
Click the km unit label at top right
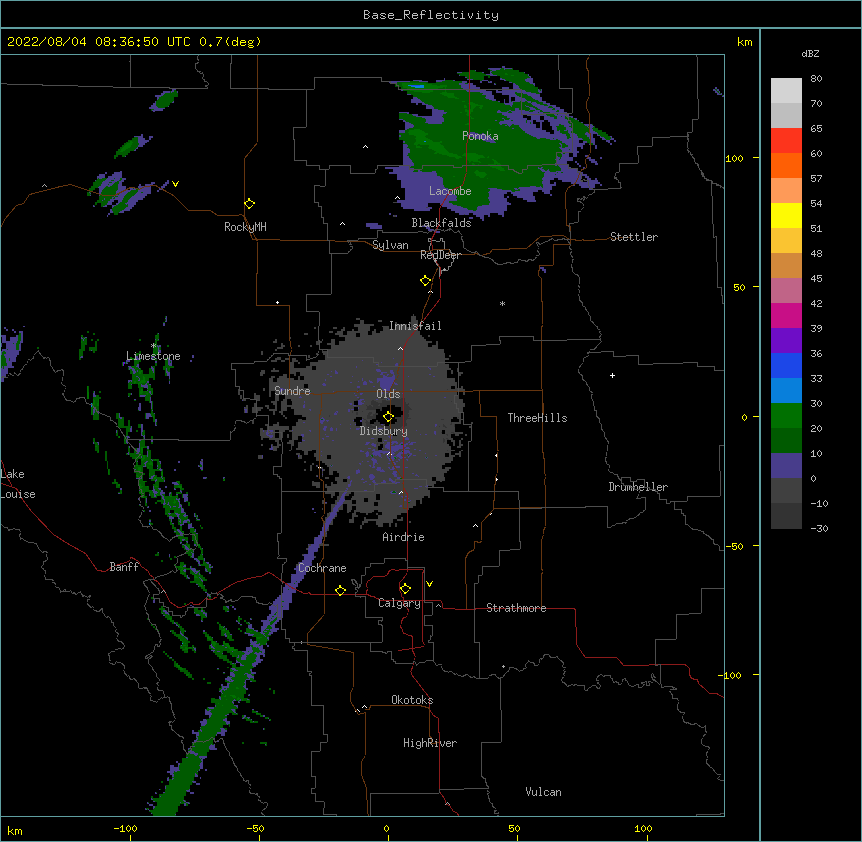pyautogui.click(x=745, y=42)
